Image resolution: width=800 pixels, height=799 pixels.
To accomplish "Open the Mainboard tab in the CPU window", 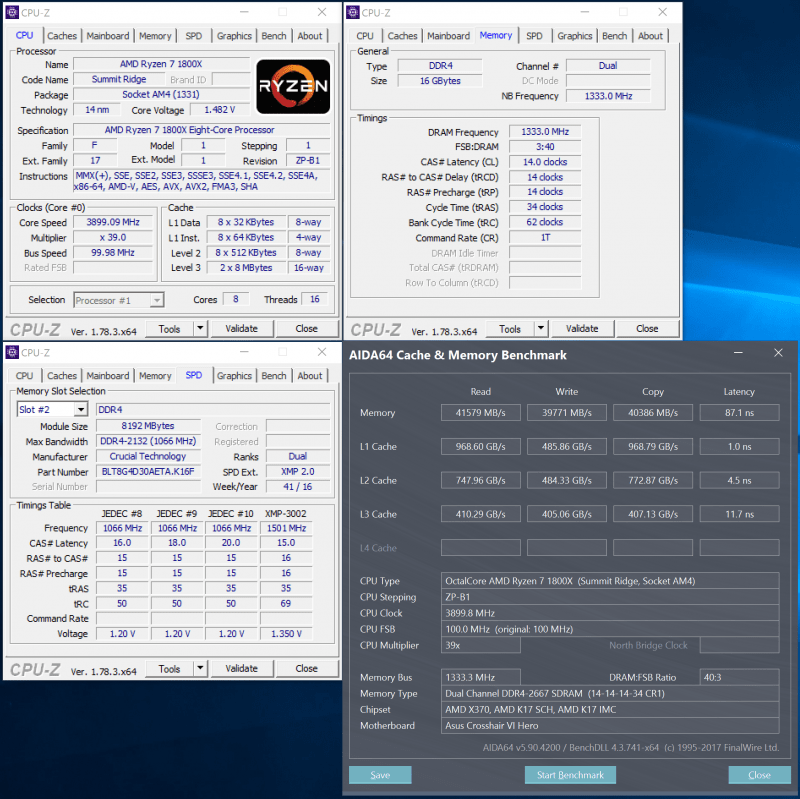I will [x=107, y=36].
